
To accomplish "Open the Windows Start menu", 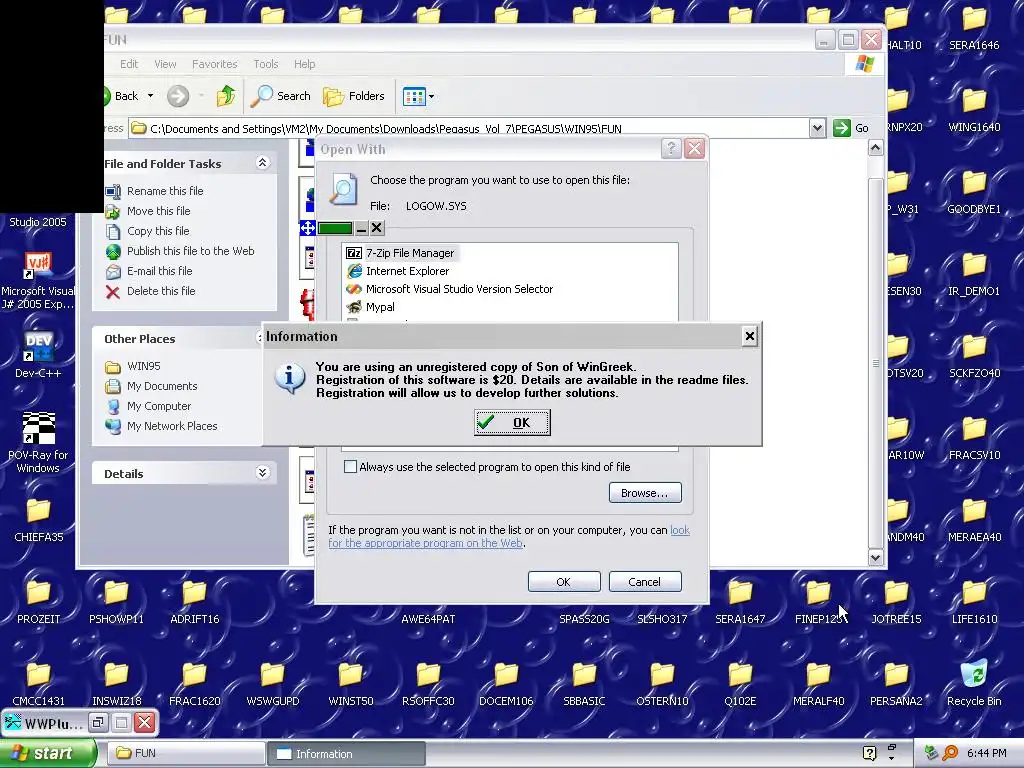I will tap(48, 753).
